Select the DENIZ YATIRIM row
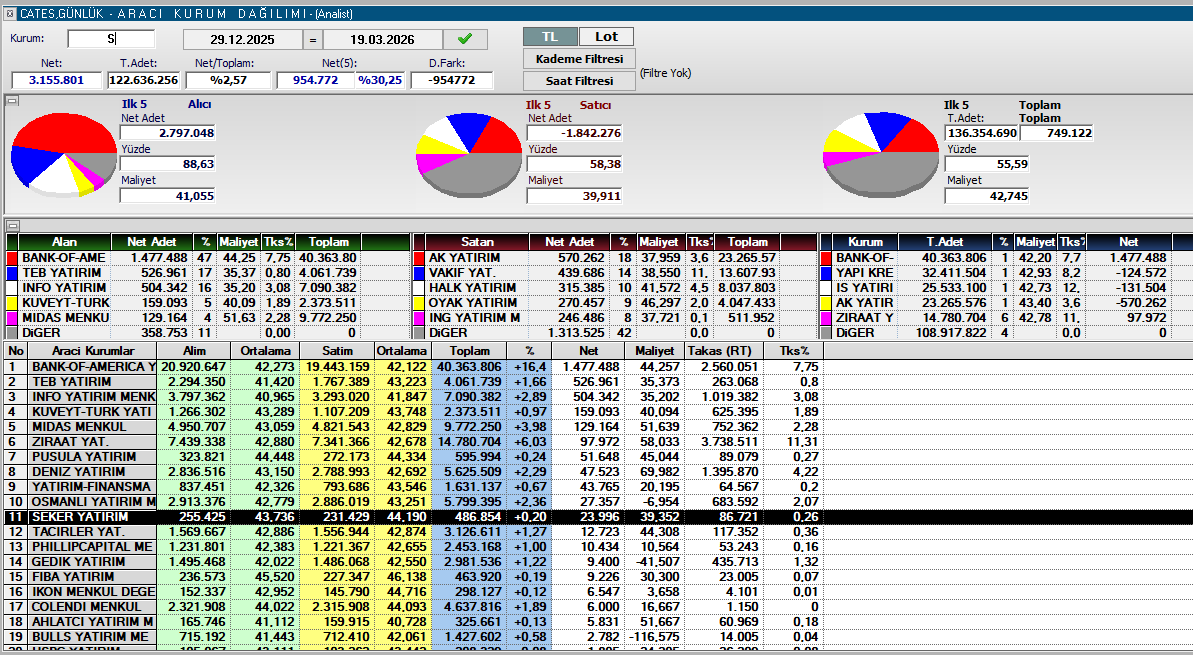 [414, 472]
